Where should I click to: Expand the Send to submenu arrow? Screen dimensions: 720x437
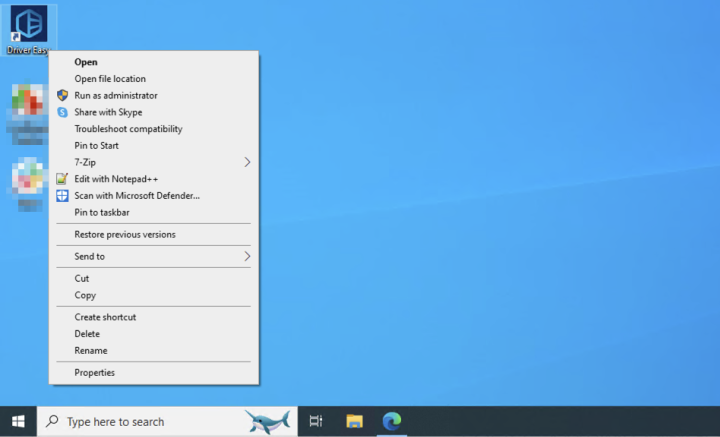pos(247,256)
